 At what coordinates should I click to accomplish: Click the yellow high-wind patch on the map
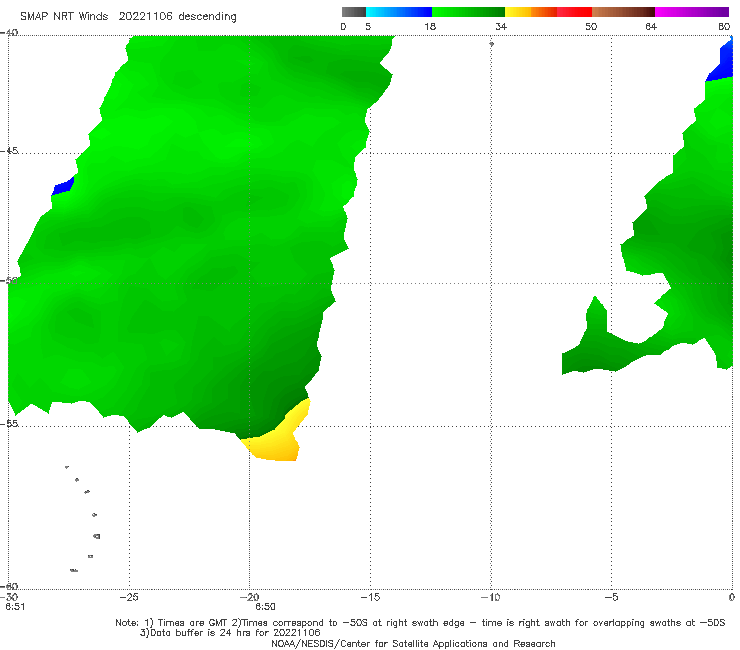point(278,441)
